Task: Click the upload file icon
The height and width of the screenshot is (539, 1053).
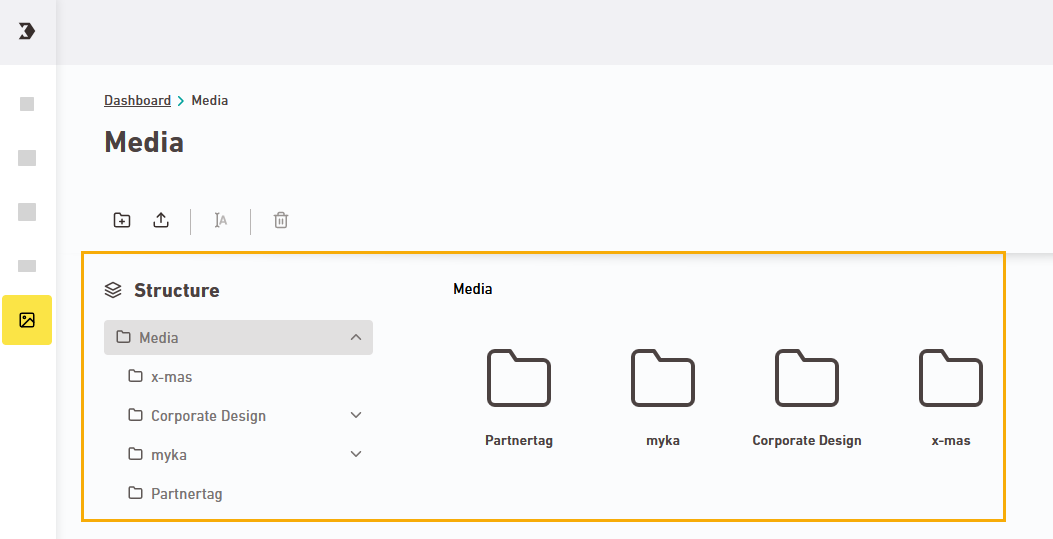Action: (x=161, y=220)
